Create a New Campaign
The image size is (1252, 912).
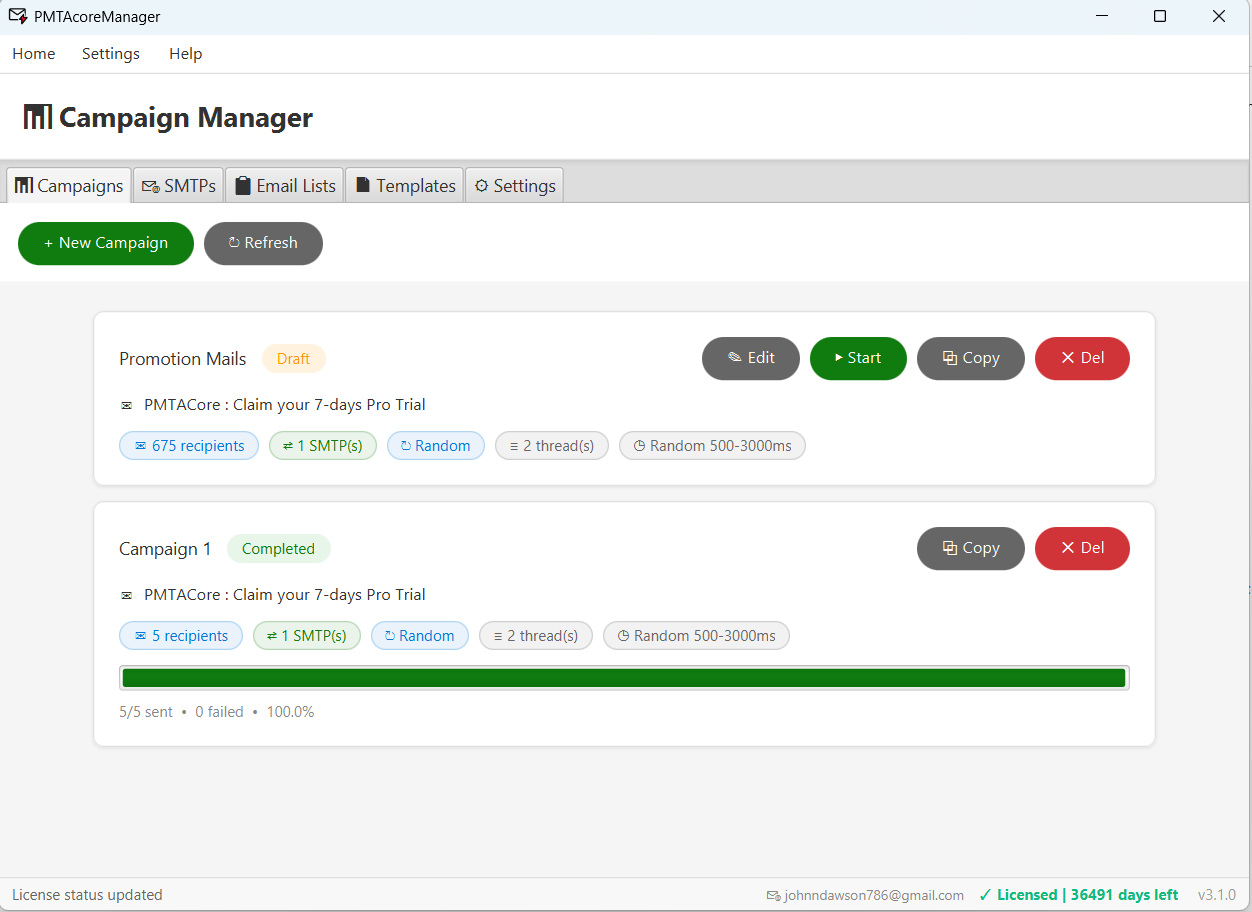tap(105, 243)
